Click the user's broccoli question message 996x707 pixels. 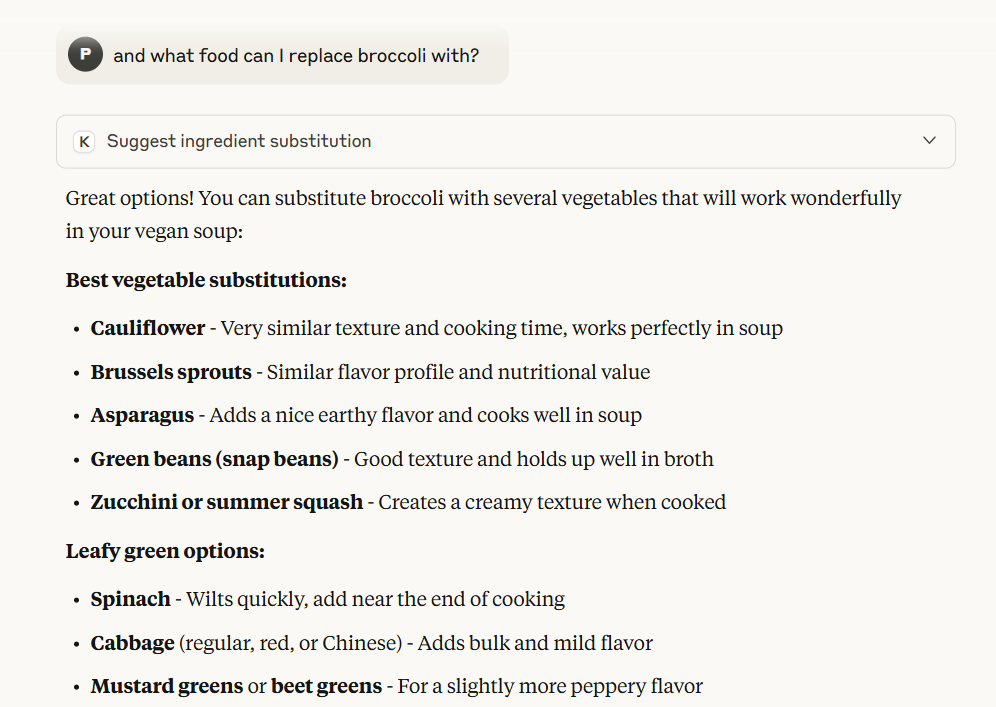click(296, 56)
